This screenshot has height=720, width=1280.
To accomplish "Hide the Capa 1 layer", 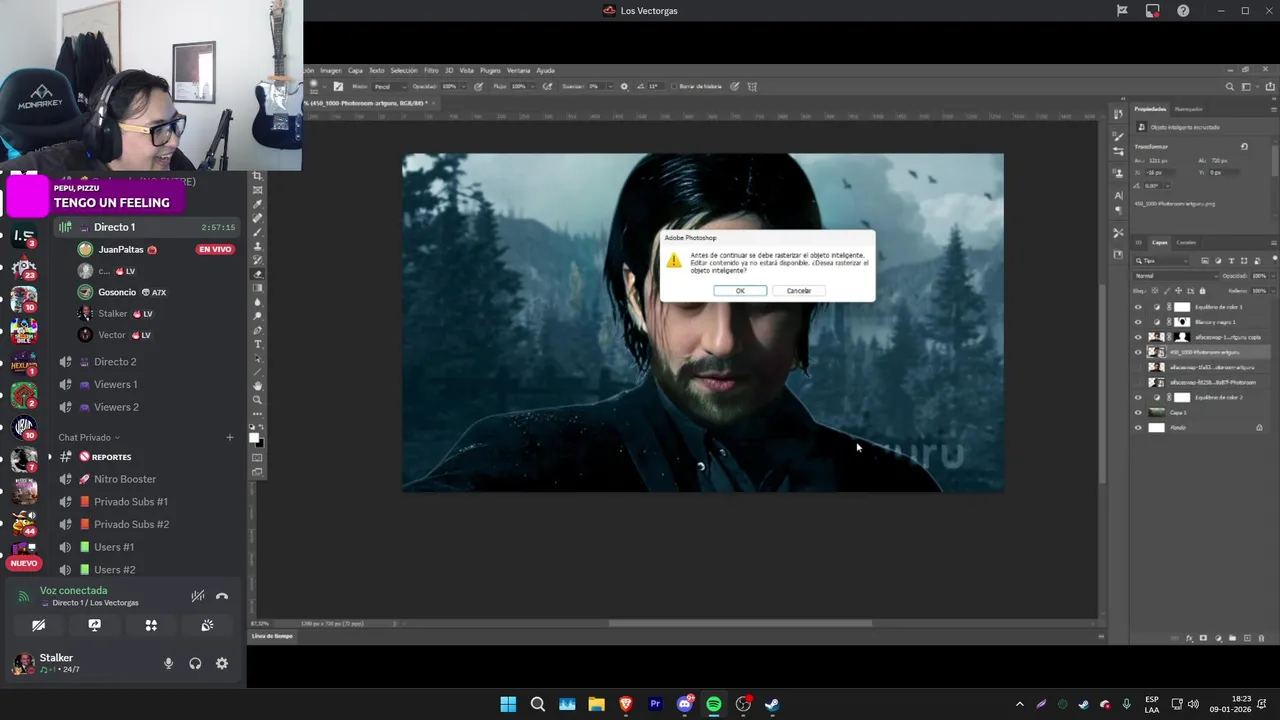I will click(x=1138, y=412).
